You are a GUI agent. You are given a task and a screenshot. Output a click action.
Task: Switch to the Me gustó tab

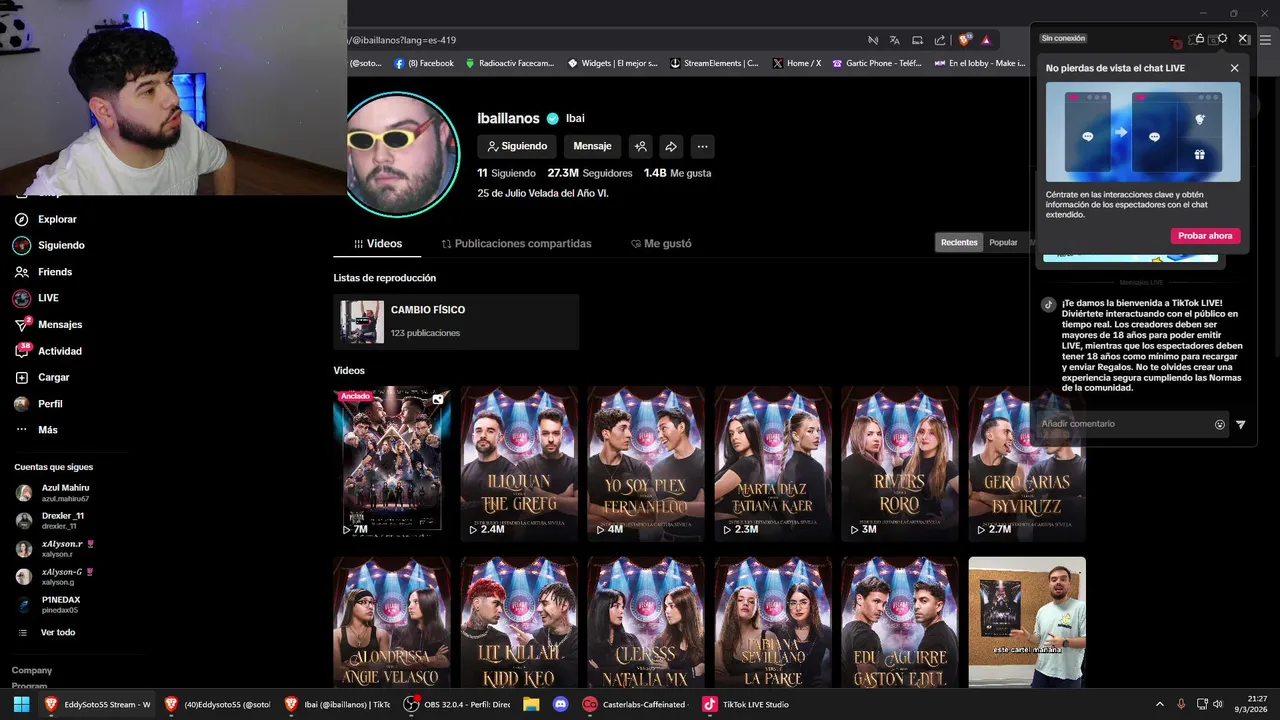pyautogui.click(x=661, y=244)
